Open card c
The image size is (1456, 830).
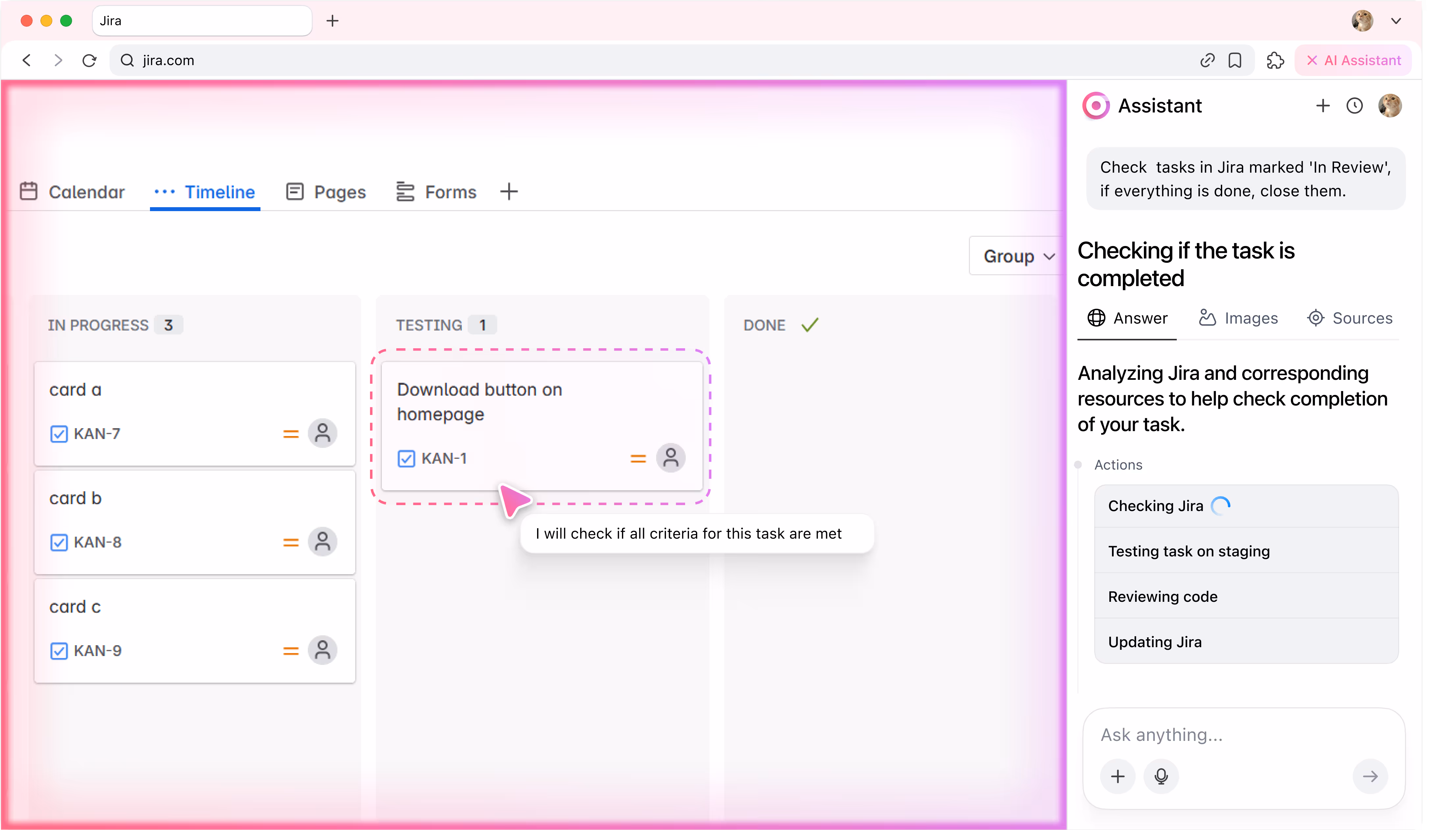pos(194,630)
